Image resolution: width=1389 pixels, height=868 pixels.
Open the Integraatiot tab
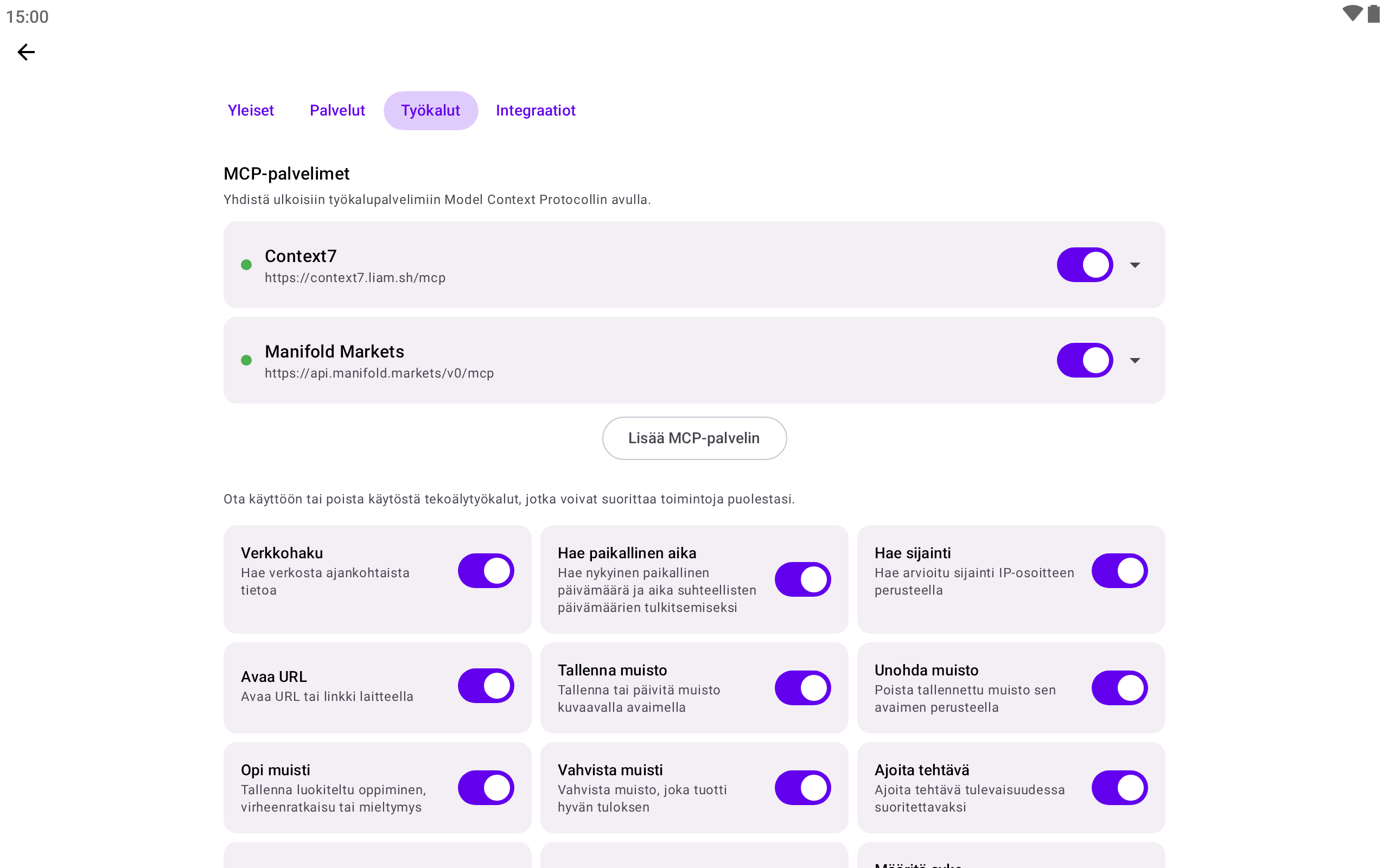[535, 110]
